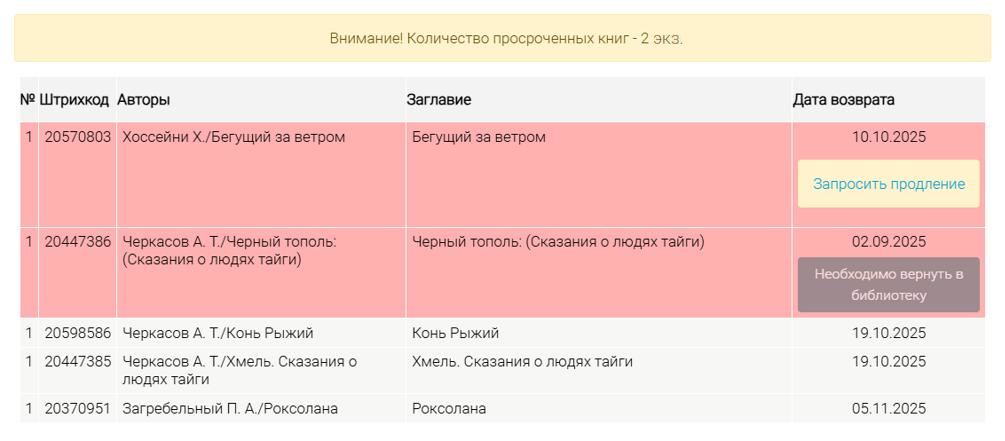Click title 'Роксолана' in Заглавие column

pyautogui.click(x=449, y=409)
